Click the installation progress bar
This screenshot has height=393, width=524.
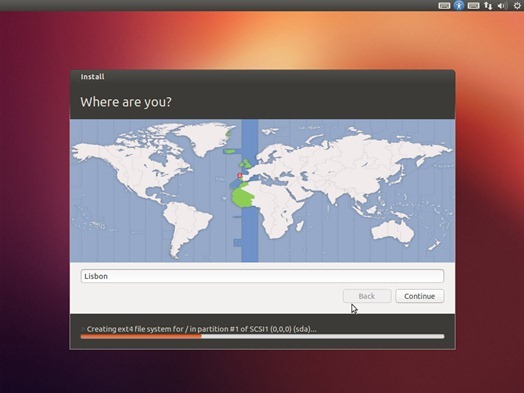tap(262, 337)
